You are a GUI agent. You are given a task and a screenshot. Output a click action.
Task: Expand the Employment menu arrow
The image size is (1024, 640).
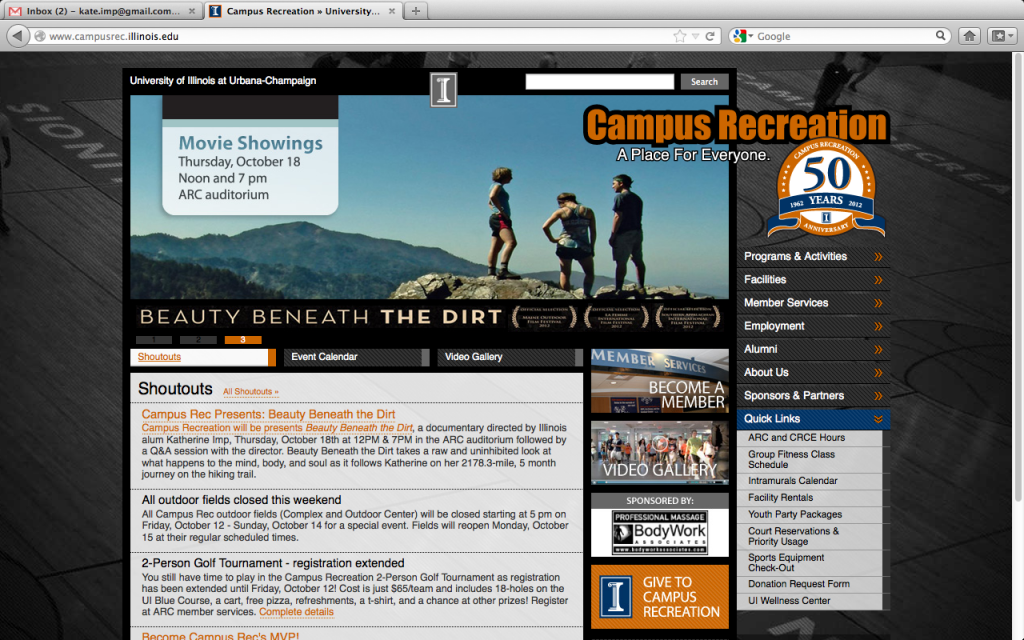[878, 326]
